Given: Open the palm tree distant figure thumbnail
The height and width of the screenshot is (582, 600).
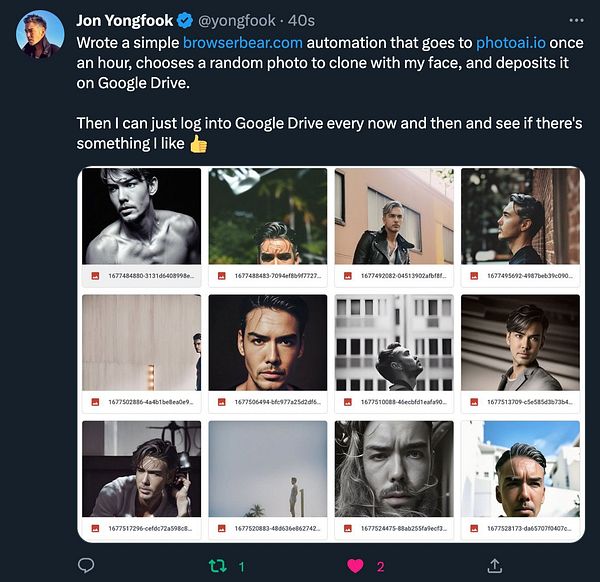Looking at the screenshot, I should [x=267, y=468].
